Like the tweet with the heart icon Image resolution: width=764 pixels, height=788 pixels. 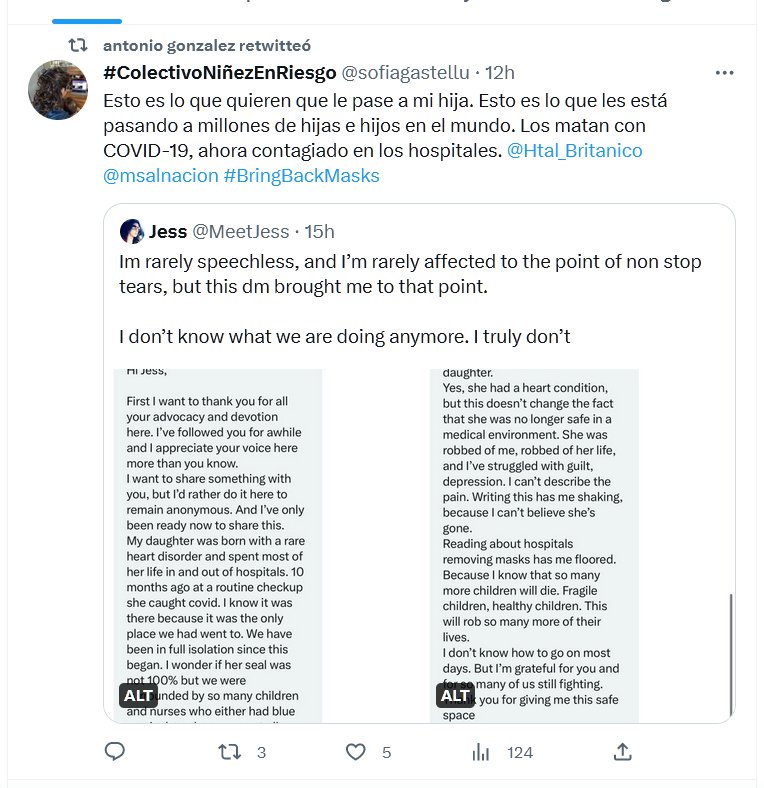pyautogui.click(x=354, y=752)
